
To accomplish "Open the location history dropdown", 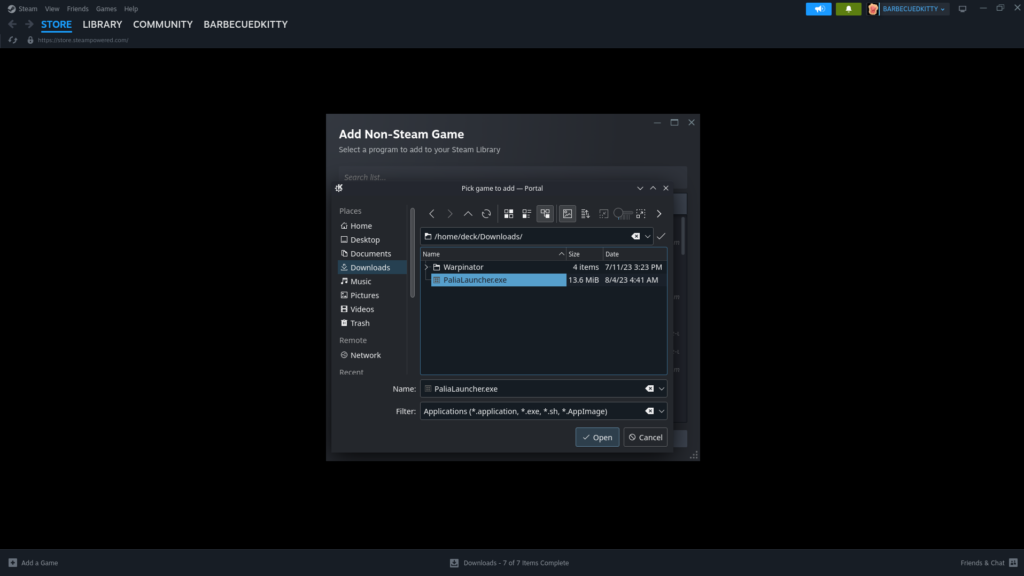I will point(647,236).
